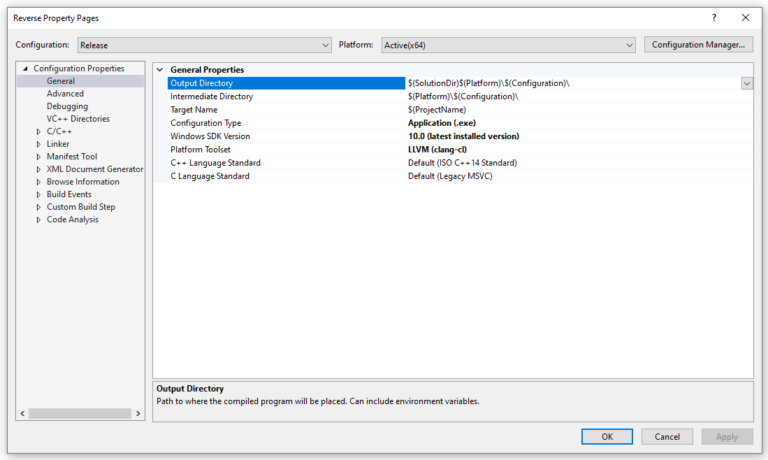Click the Help question mark icon
This screenshot has height=460, width=768.
tap(713, 18)
